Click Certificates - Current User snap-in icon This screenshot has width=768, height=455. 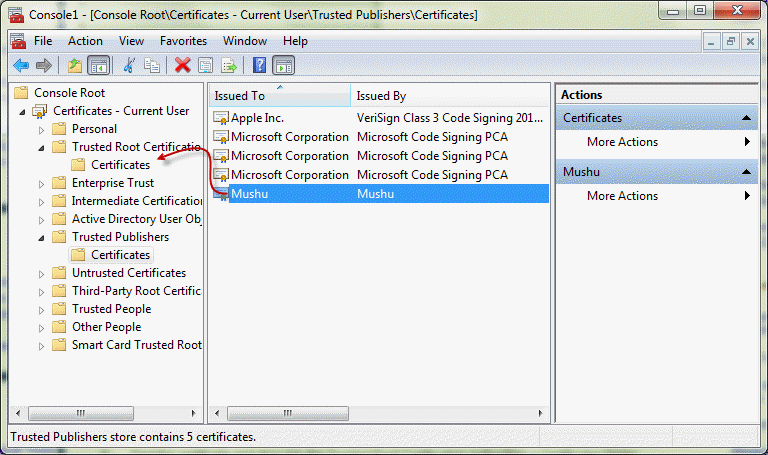[x=40, y=112]
